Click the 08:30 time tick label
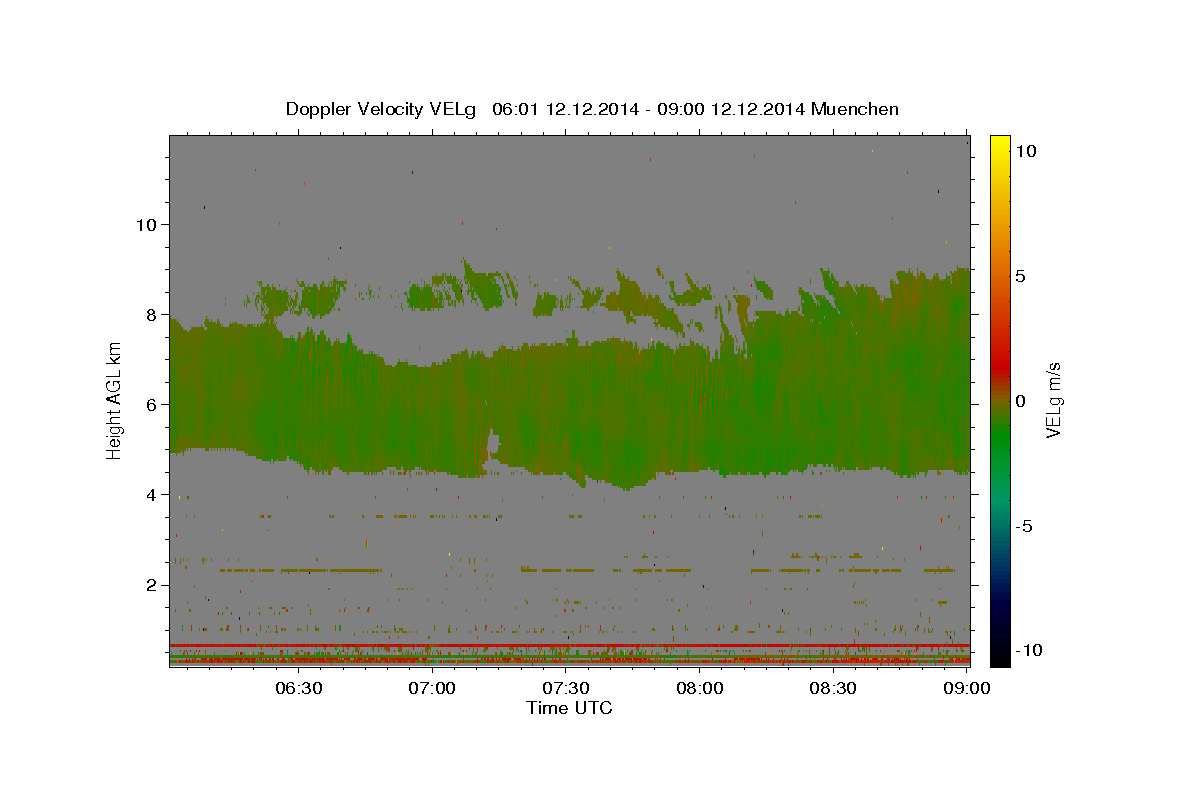This screenshot has width=1200, height=800. click(x=833, y=688)
